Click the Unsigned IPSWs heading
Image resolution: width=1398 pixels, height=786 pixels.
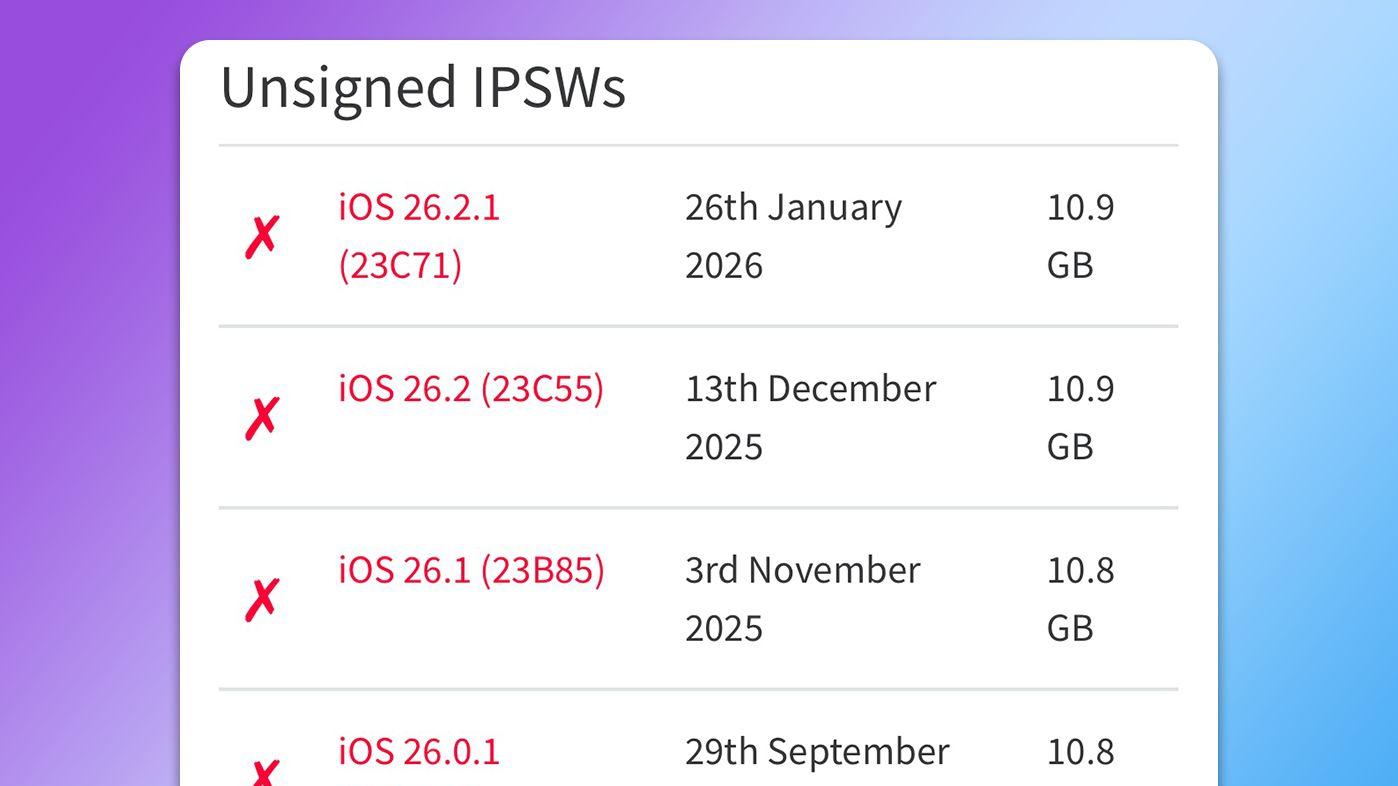click(424, 88)
